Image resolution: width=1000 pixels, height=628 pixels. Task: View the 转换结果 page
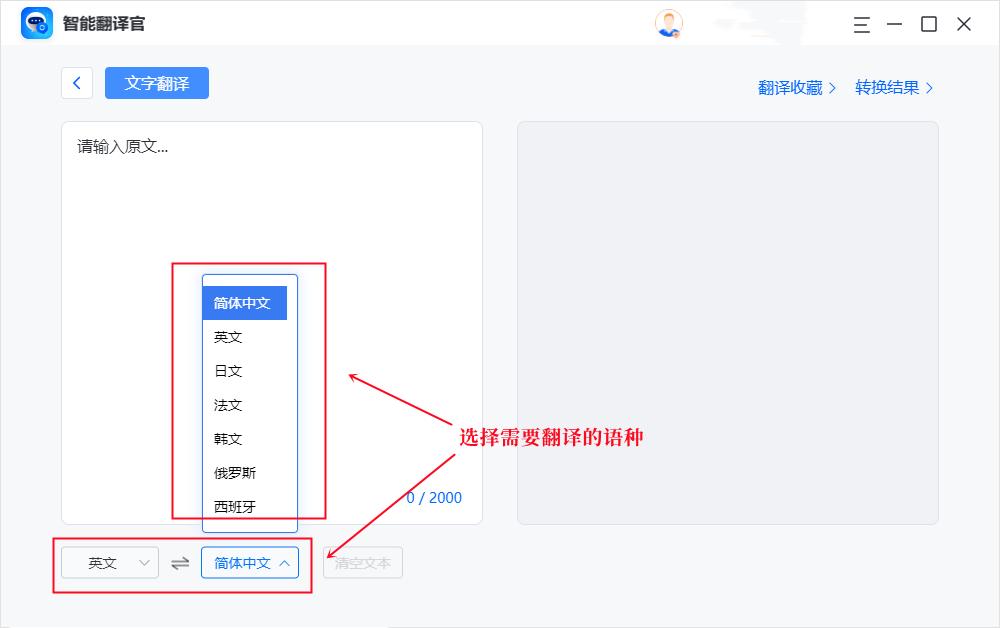pyautogui.click(x=888, y=88)
